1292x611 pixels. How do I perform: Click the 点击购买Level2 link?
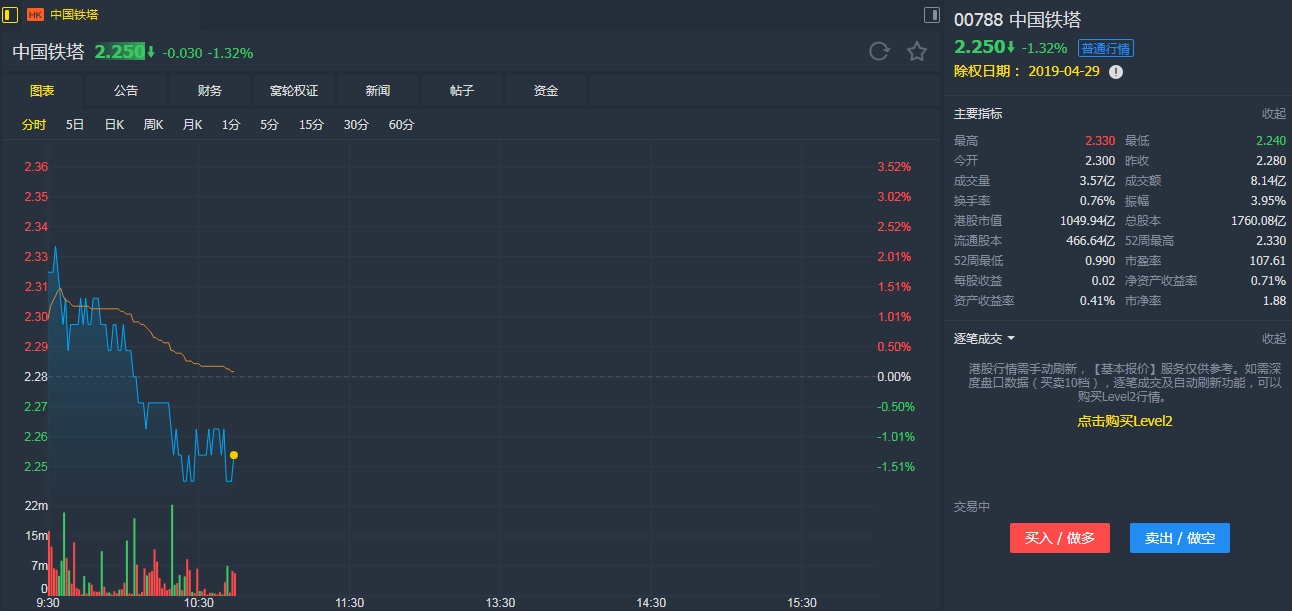pyautogui.click(x=1124, y=421)
